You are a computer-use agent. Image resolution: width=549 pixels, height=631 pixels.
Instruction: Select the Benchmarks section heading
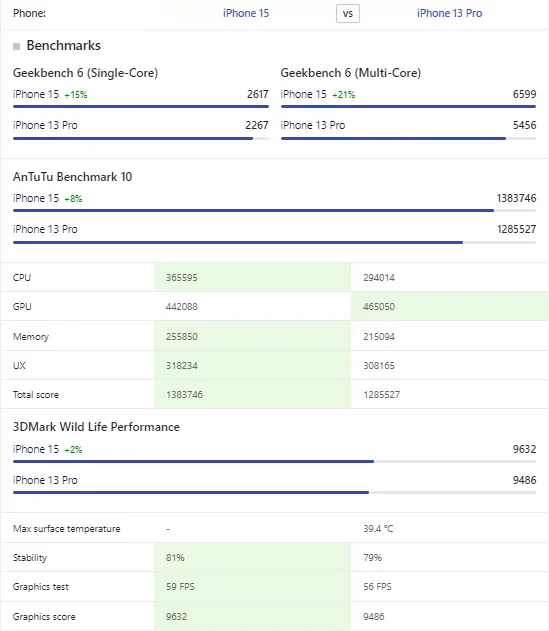pos(64,45)
